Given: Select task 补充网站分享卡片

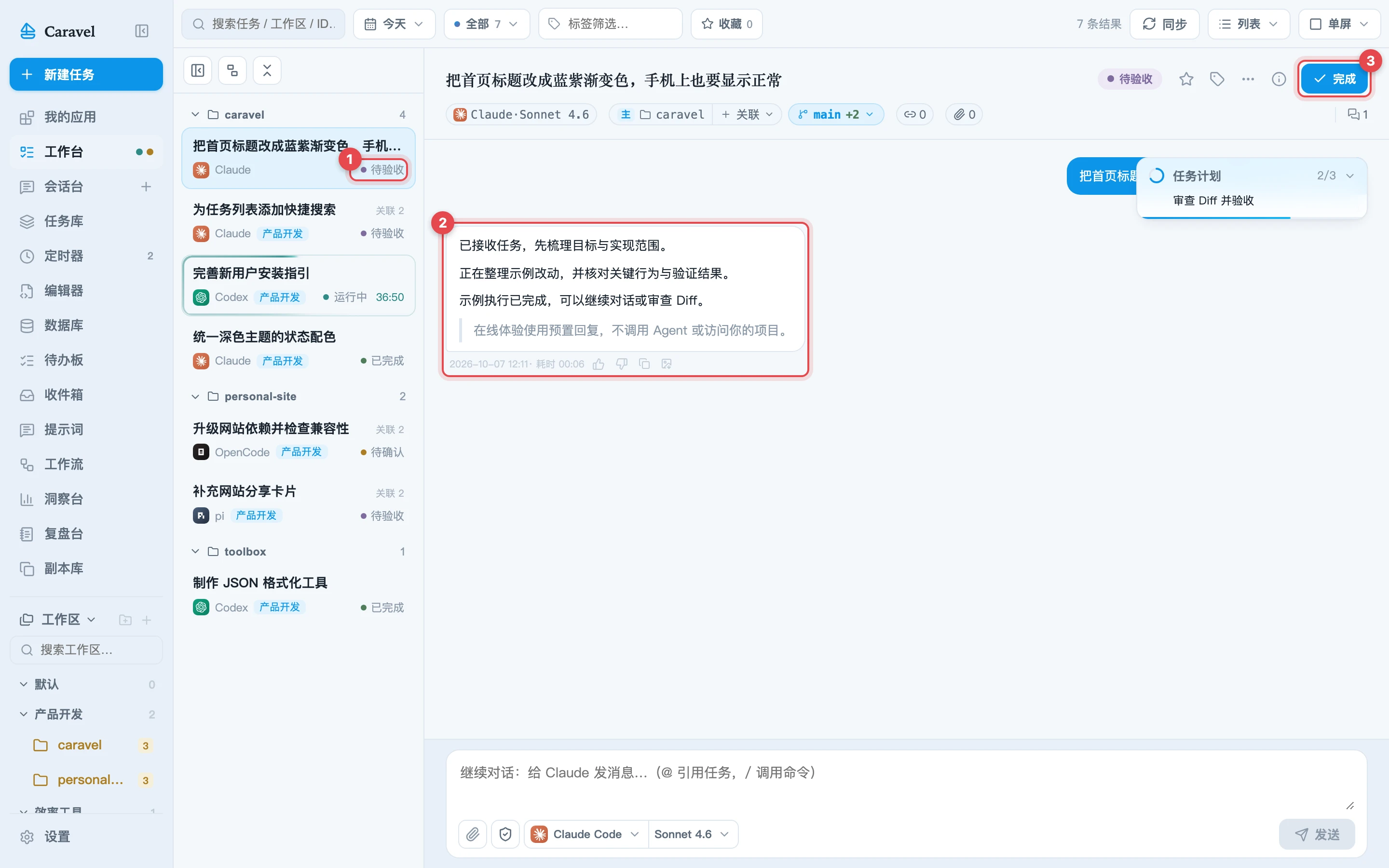Looking at the screenshot, I should pyautogui.click(x=299, y=503).
